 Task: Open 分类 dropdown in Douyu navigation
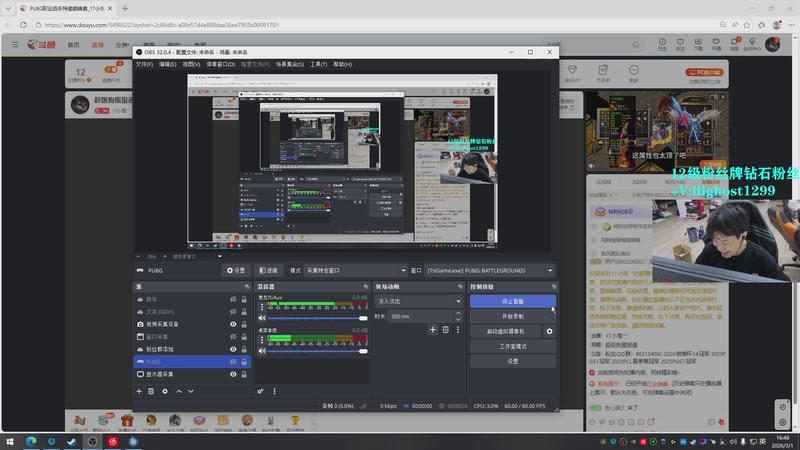click(x=122, y=45)
